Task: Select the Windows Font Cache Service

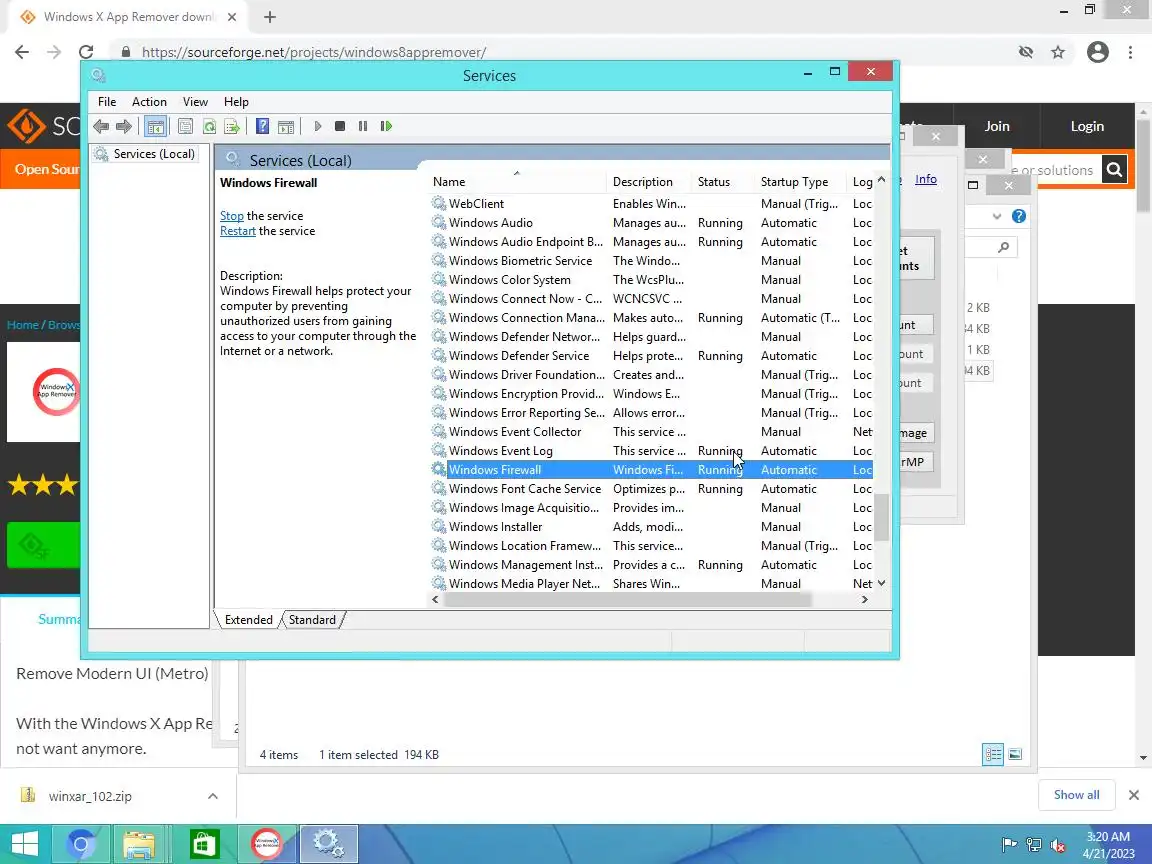Action: tap(652, 489)
